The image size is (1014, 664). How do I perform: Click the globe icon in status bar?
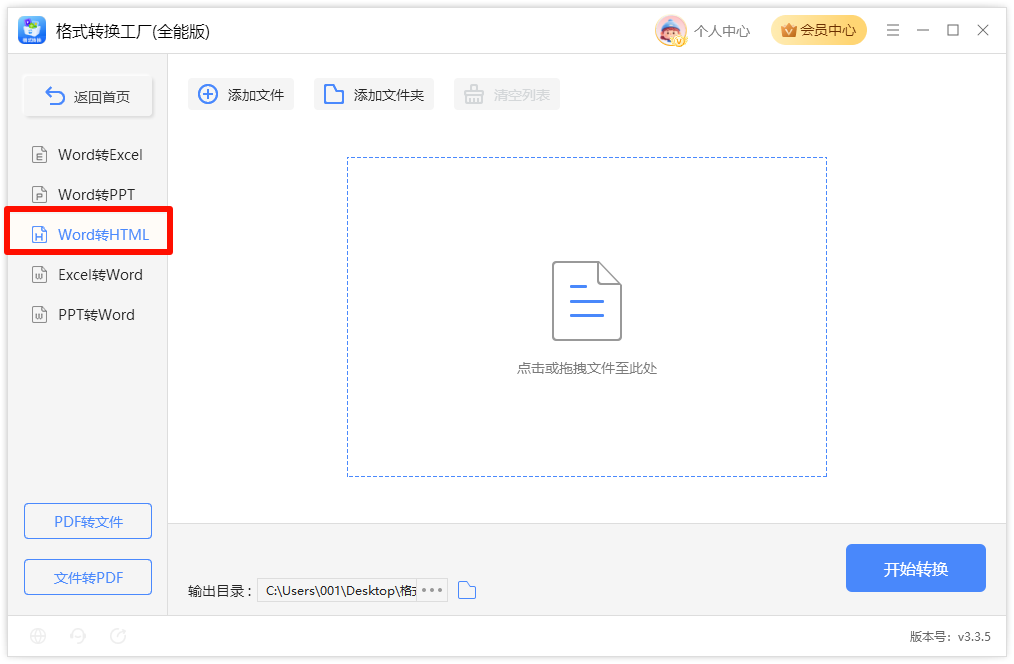point(38,636)
